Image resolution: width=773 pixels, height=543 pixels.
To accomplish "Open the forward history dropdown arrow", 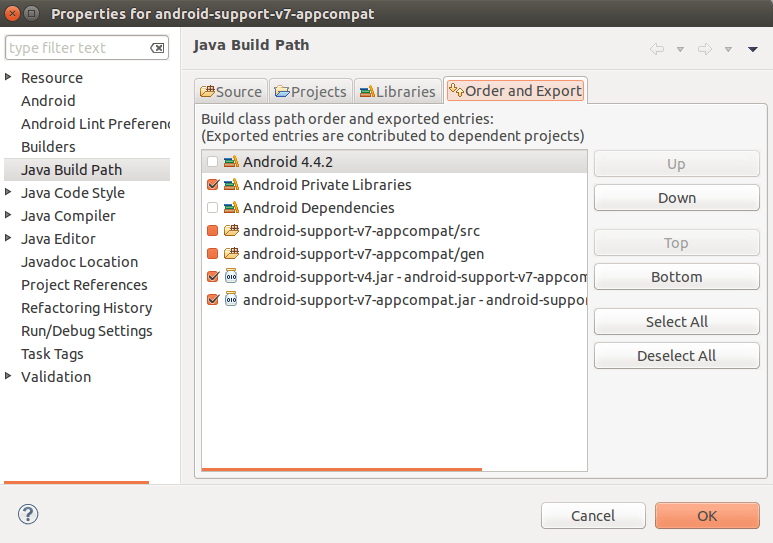I will click(x=728, y=49).
